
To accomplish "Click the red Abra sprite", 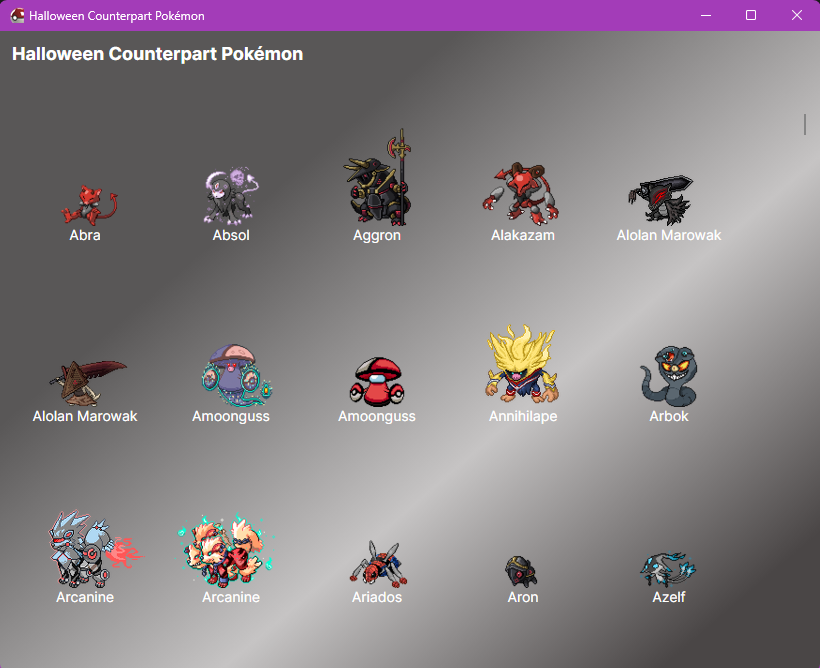I will (x=89, y=205).
